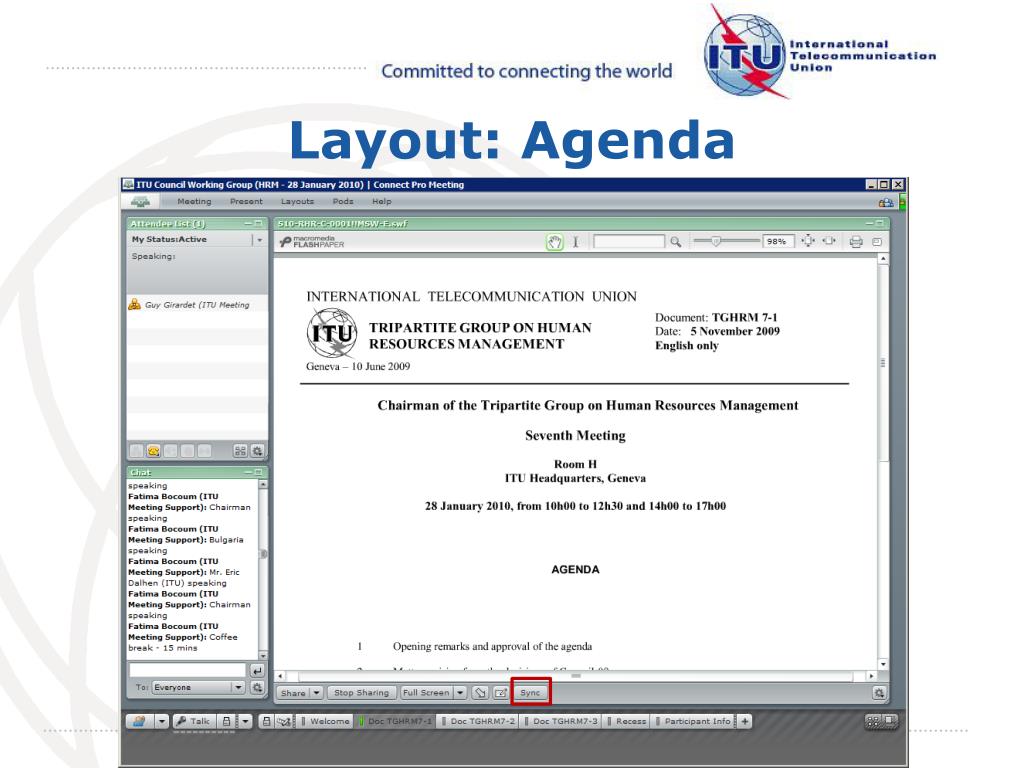Click the grid view icon in Attendee List
The height and width of the screenshot is (768, 1024).
coord(240,451)
